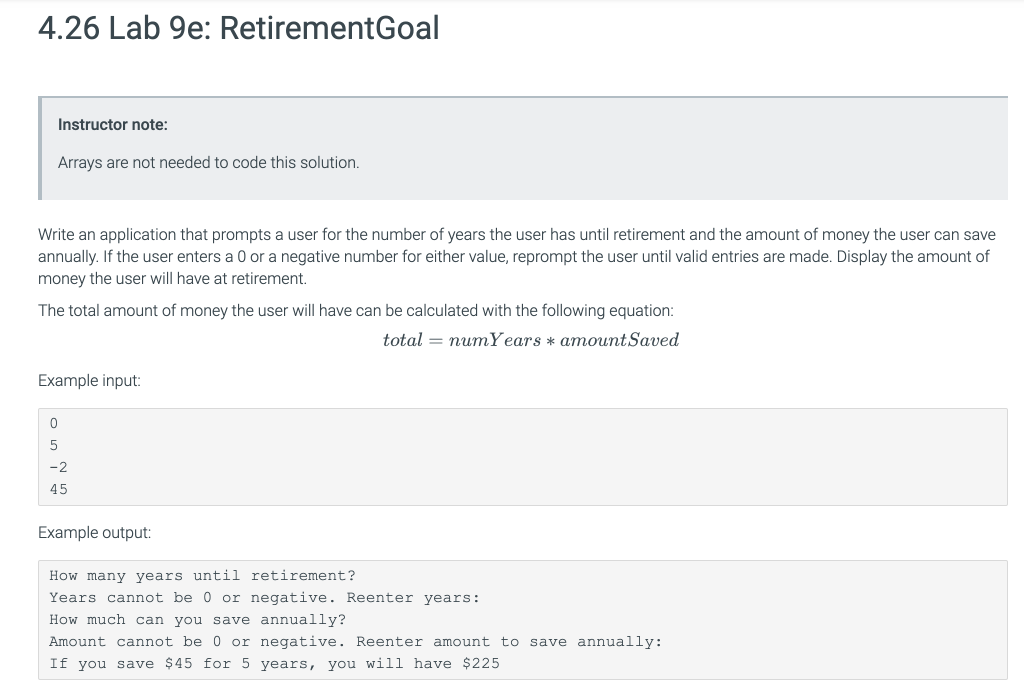The image size is (1024, 688).
Task: Click "numYears" in the equation
Action: [491, 340]
